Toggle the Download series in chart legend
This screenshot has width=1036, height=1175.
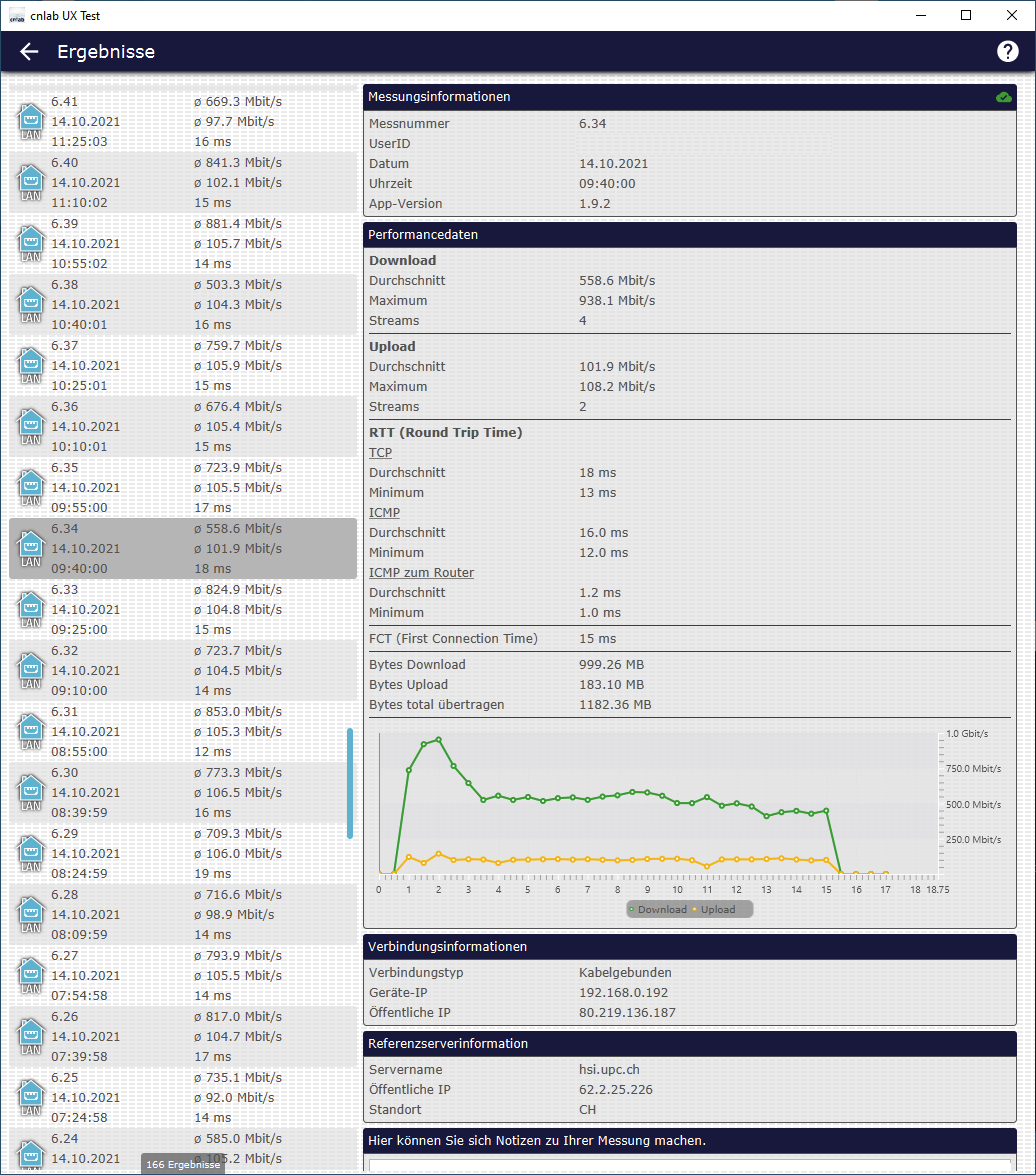pos(657,909)
